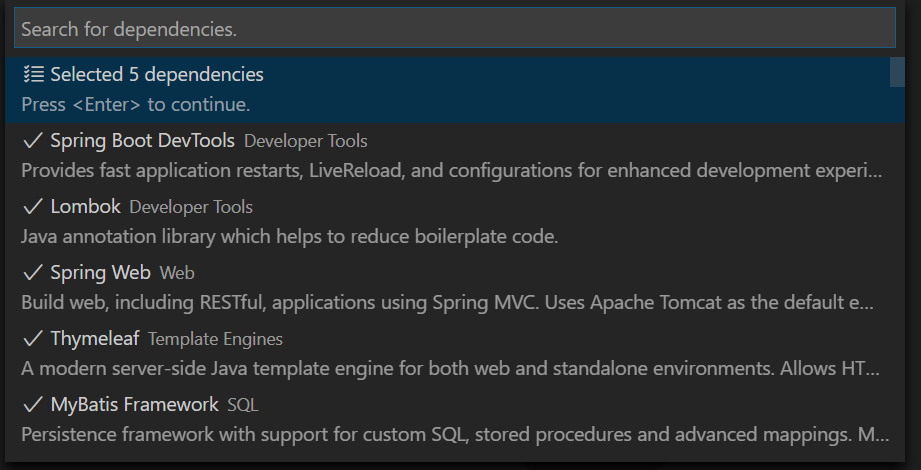Click the Persistence framework description text

pyautogui.click(x=450, y=435)
